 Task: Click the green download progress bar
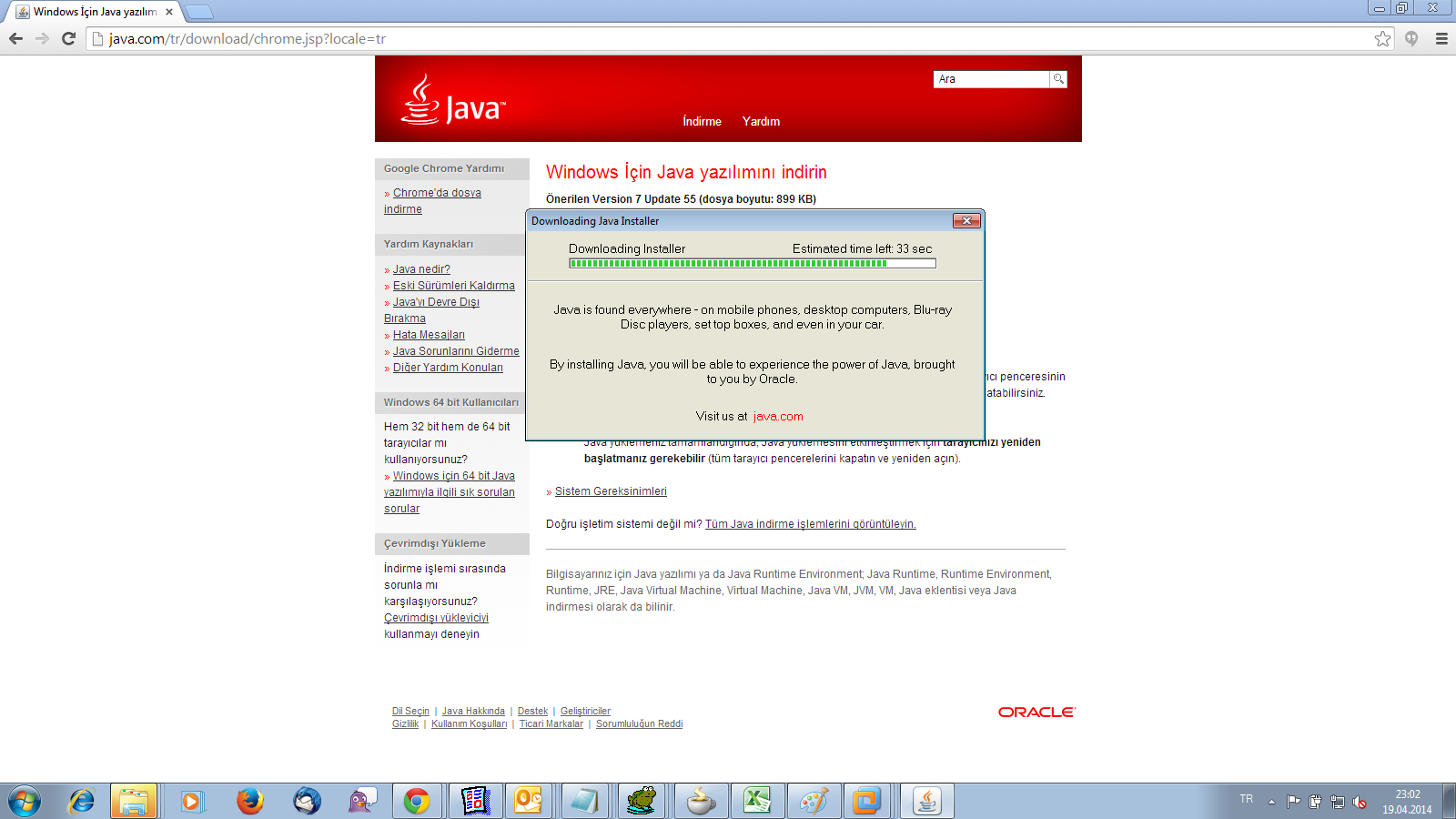[752, 264]
